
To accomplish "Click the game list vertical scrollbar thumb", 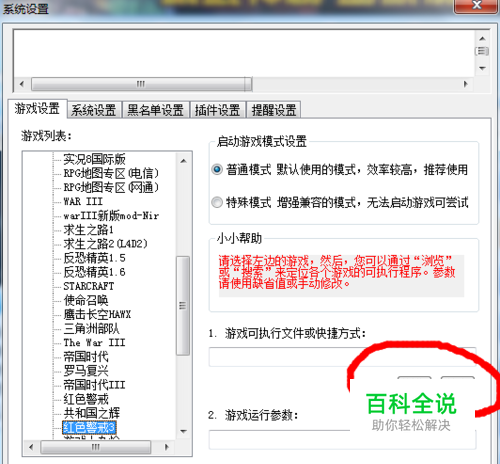I will (x=183, y=306).
